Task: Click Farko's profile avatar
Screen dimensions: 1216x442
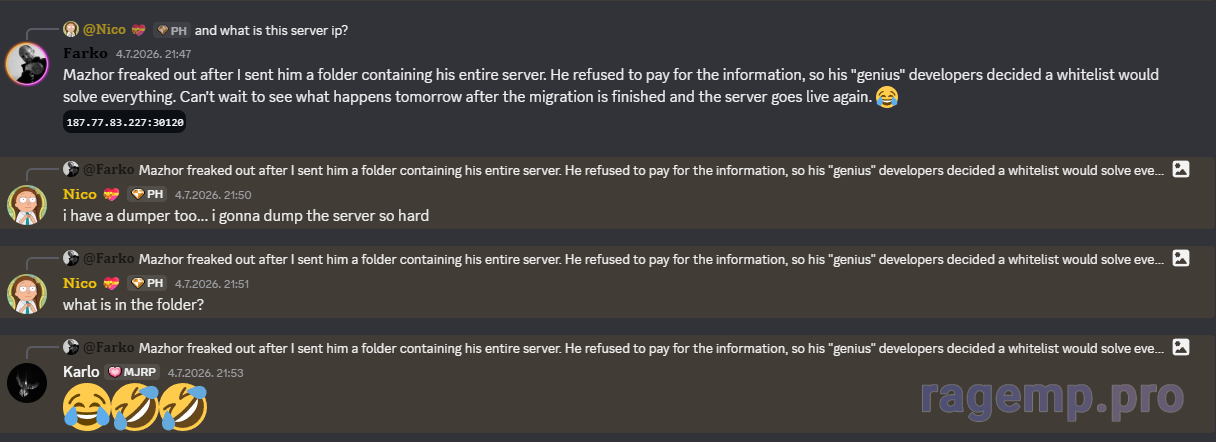Action: 28,65
